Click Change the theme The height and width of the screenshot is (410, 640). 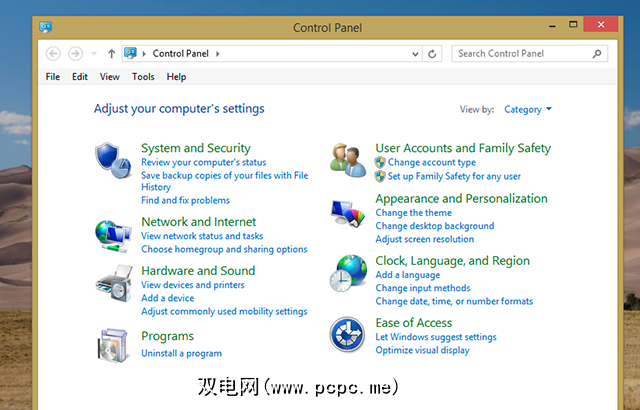(x=413, y=213)
